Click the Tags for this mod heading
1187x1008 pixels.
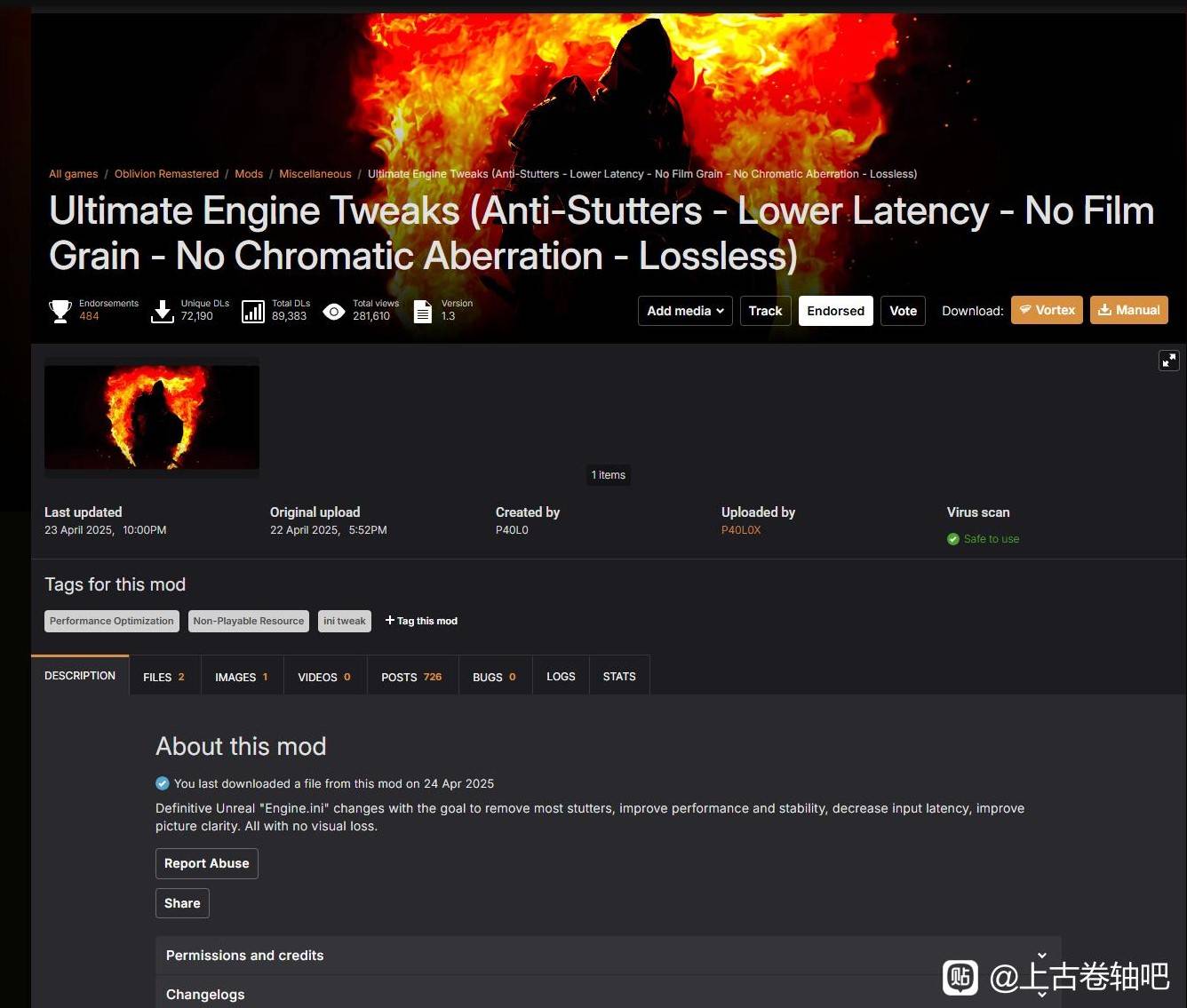point(116,584)
